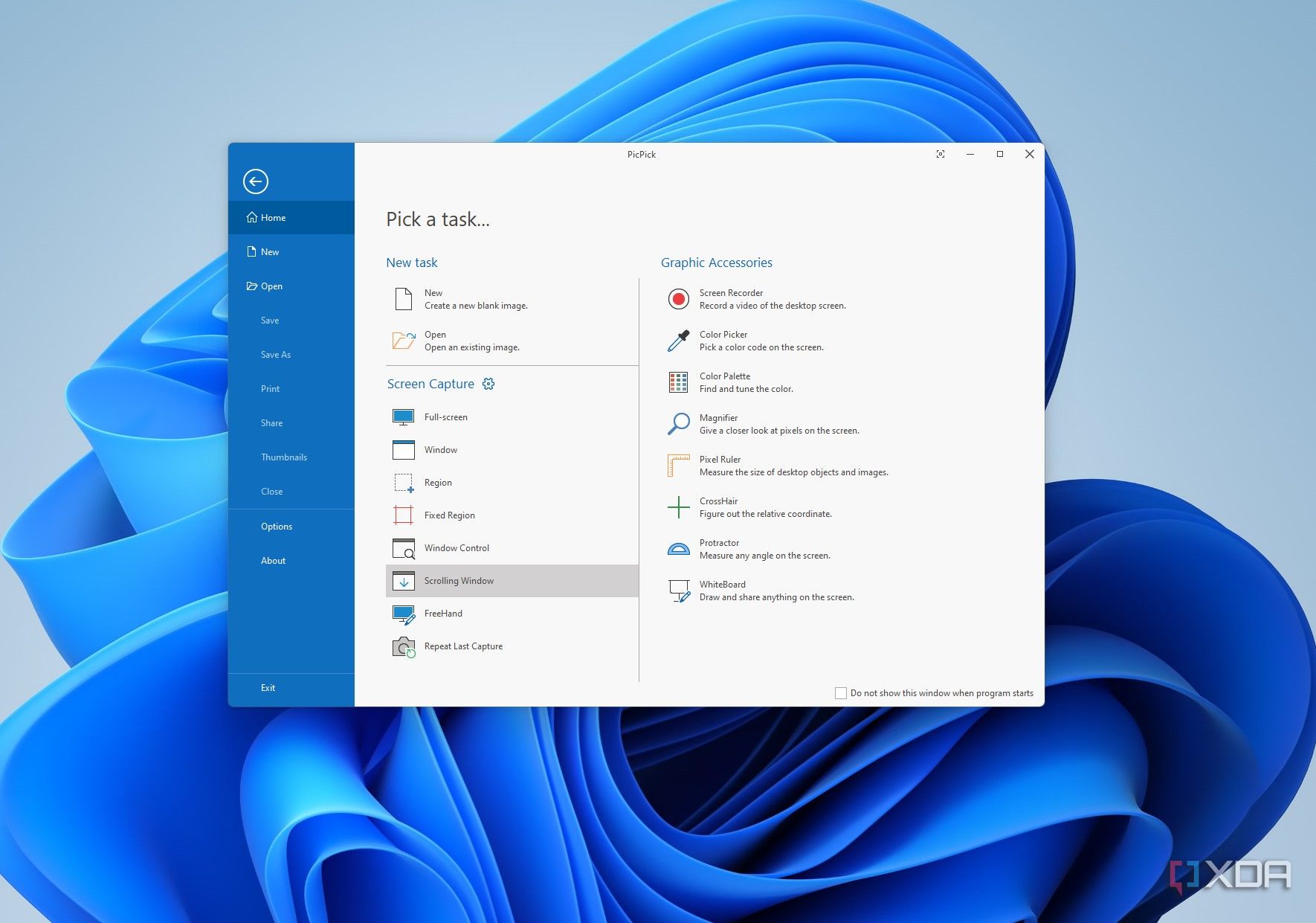Image resolution: width=1316 pixels, height=923 pixels.
Task: Click the Window Control magnifier icon
Action: (404, 548)
